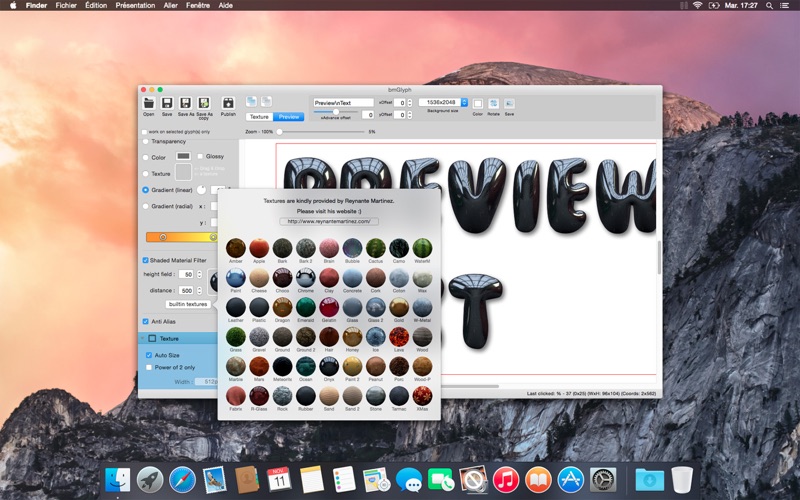
Task: Disable the Shaded Material Filter checkbox
Action: [x=145, y=260]
